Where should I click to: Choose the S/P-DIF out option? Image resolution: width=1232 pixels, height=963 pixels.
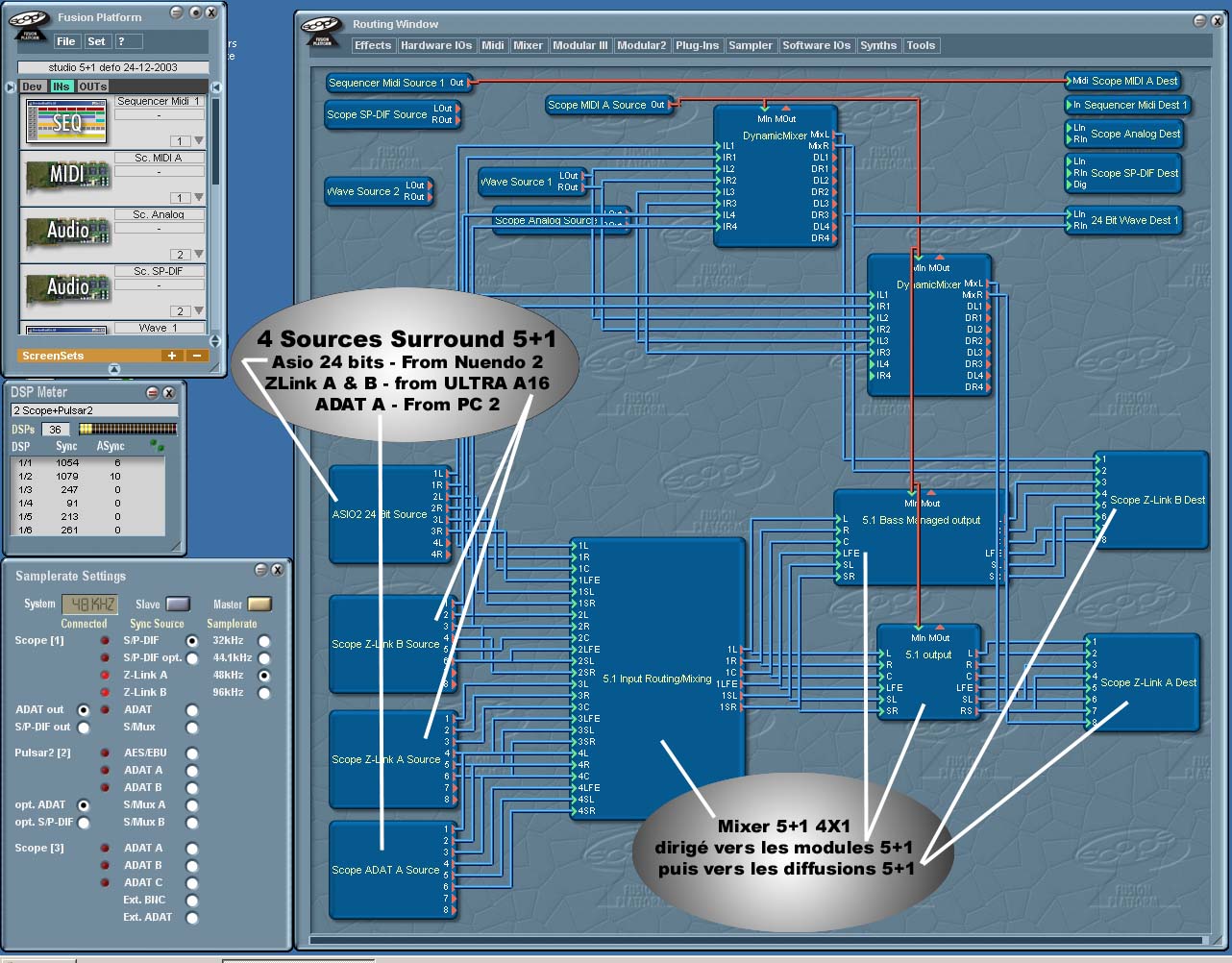pos(84,728)
